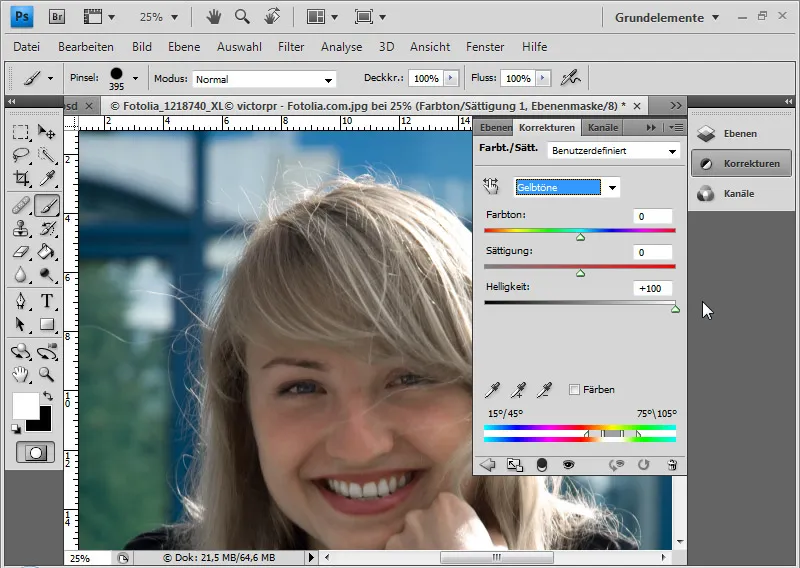This screenshot has height=568, width=800.
Task: Close the Fotolia document tab
Action: click(637, 106)
